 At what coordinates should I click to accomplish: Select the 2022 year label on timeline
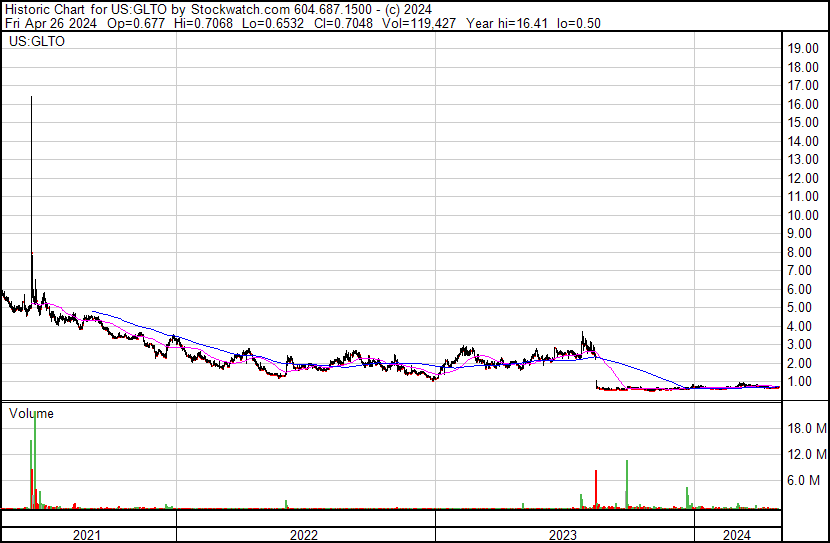(304, 535)
